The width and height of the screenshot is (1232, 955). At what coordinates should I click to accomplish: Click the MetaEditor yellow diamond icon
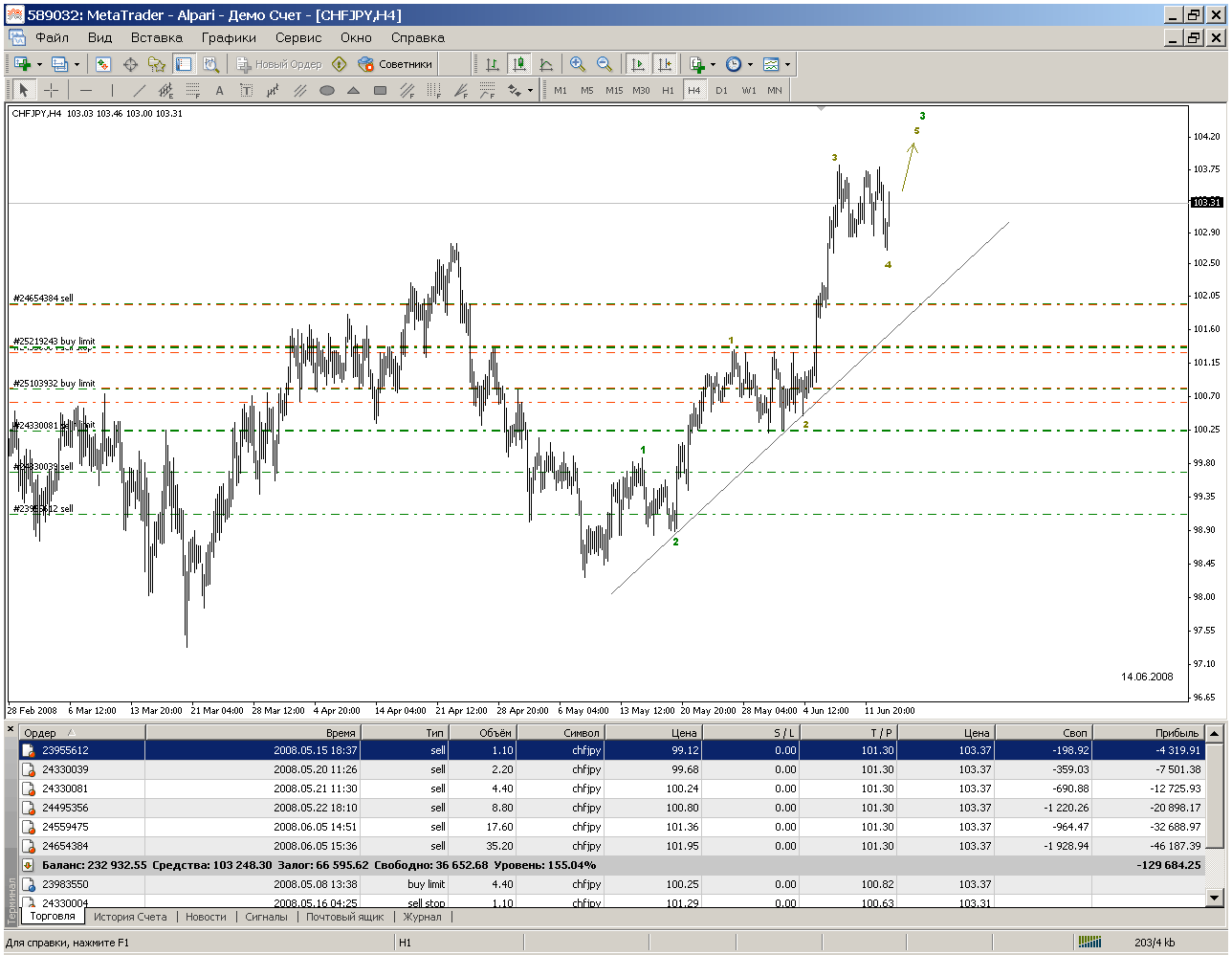click(339, 64)
